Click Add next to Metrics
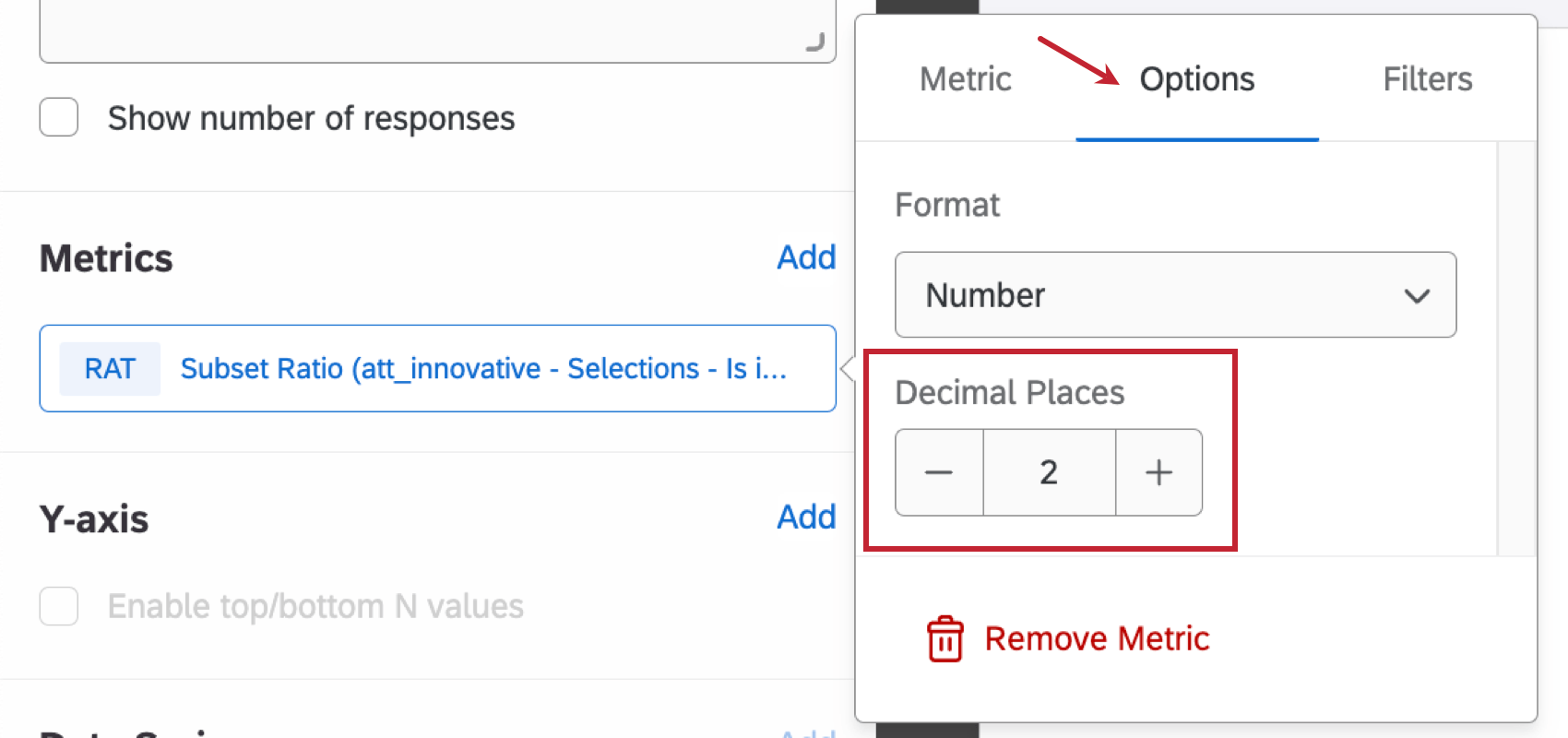1568x738 pixels. point(806,258)
